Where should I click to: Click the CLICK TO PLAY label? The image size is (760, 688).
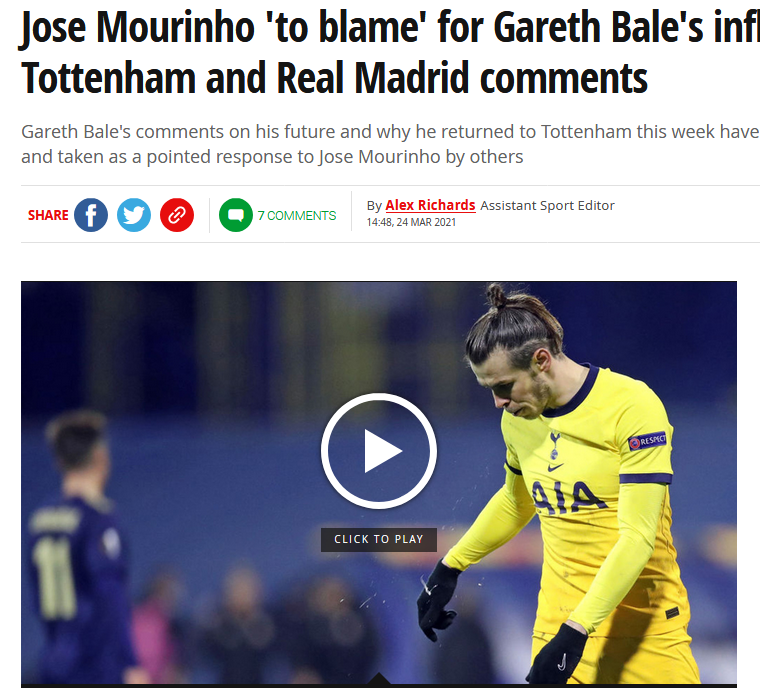point(379,539)
